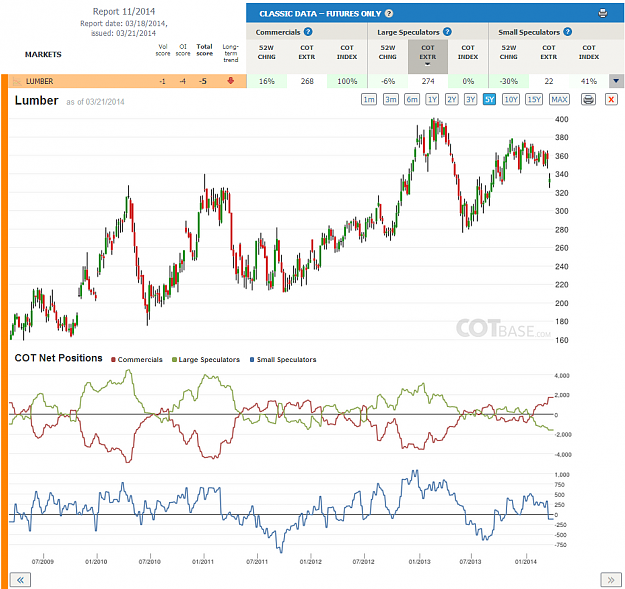Expand the Lumber row dropdown arrow
The height and width of the screenshot is (589, 625).
click(616, 81)
